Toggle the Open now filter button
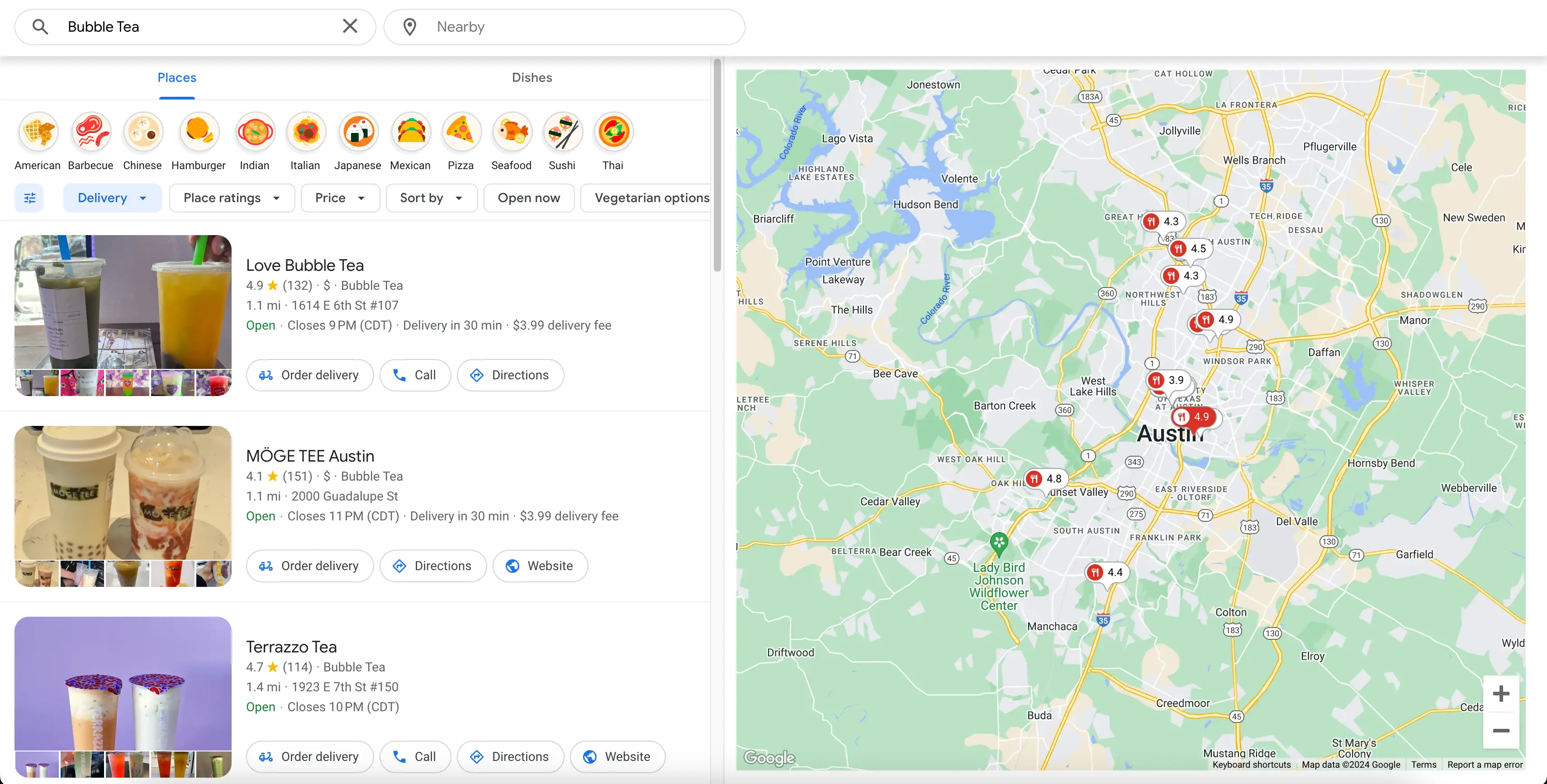 529,198
